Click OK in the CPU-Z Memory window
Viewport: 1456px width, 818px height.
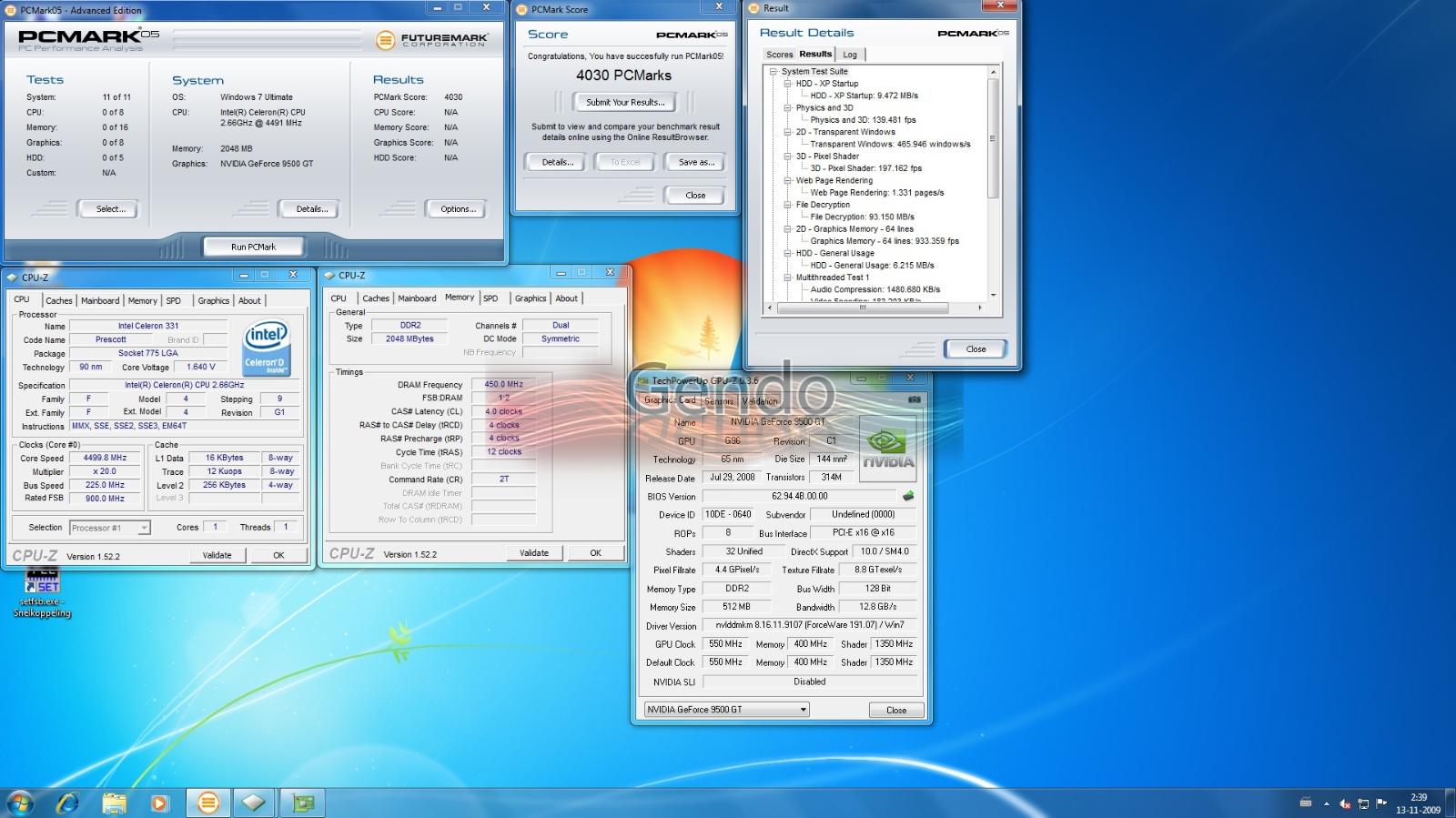(x=595, y=552)
